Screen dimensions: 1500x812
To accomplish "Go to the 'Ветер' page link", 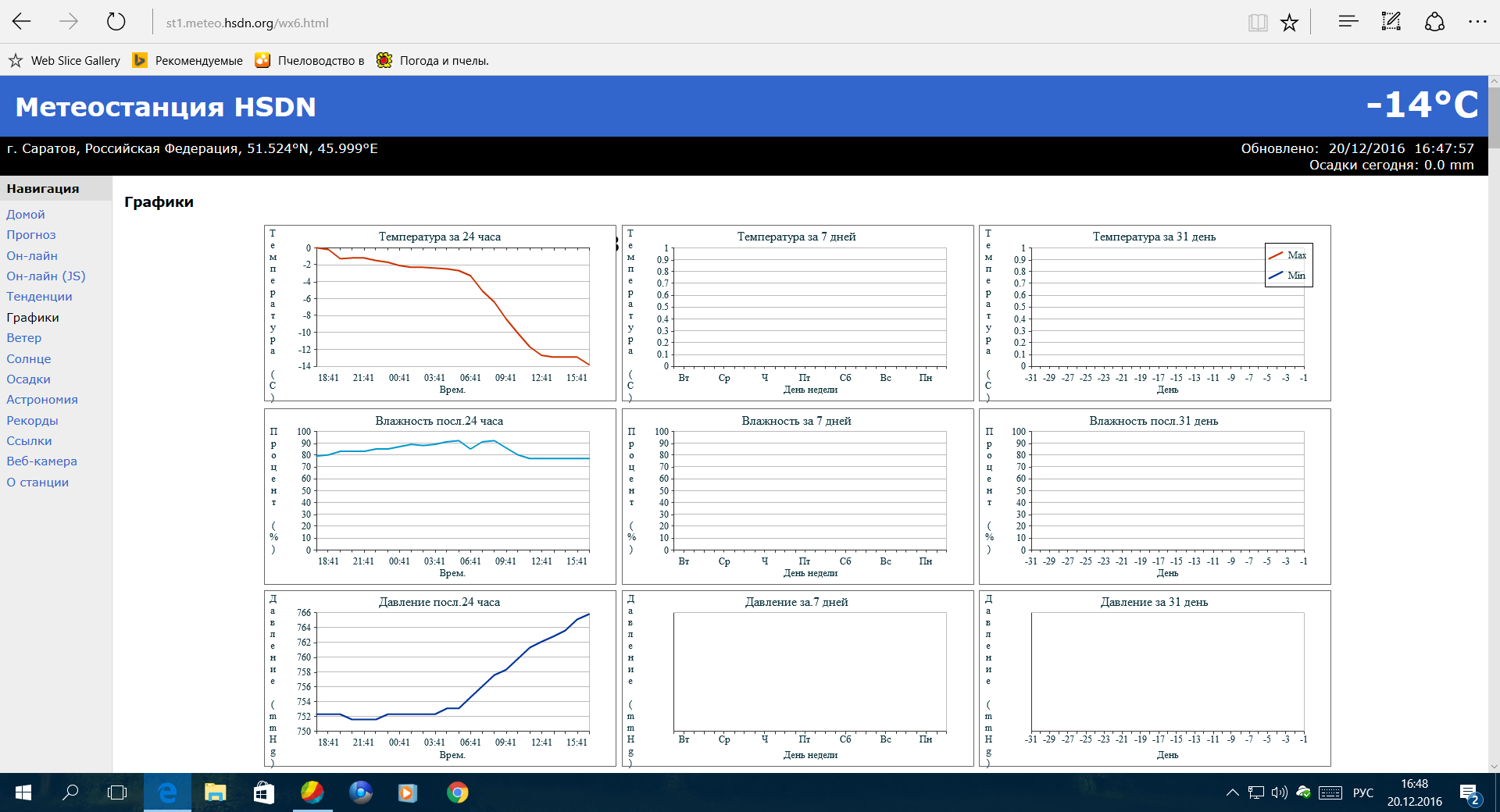I will click(24, 338).
